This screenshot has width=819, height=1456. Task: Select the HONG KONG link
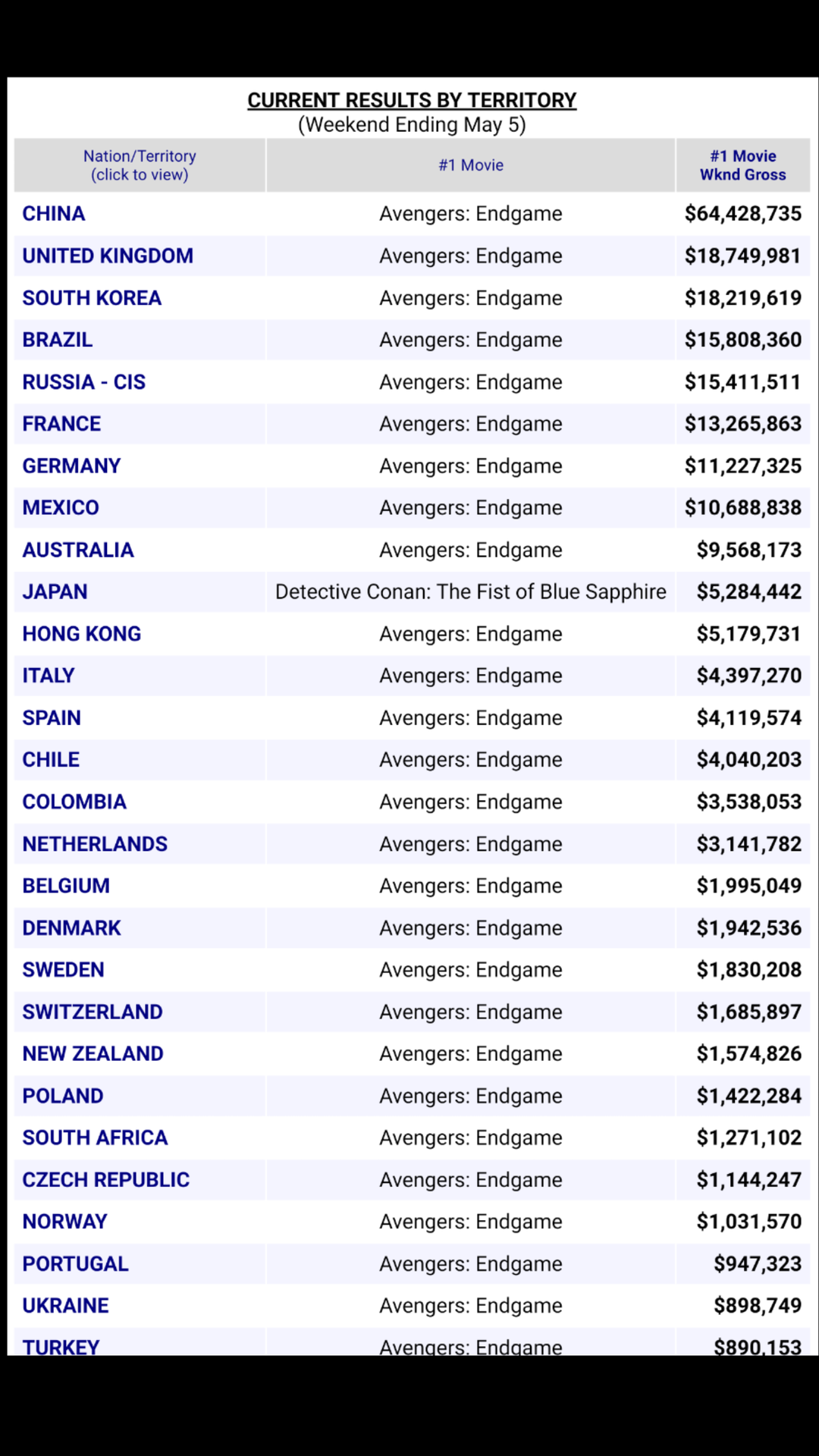(x=82, y=634)
